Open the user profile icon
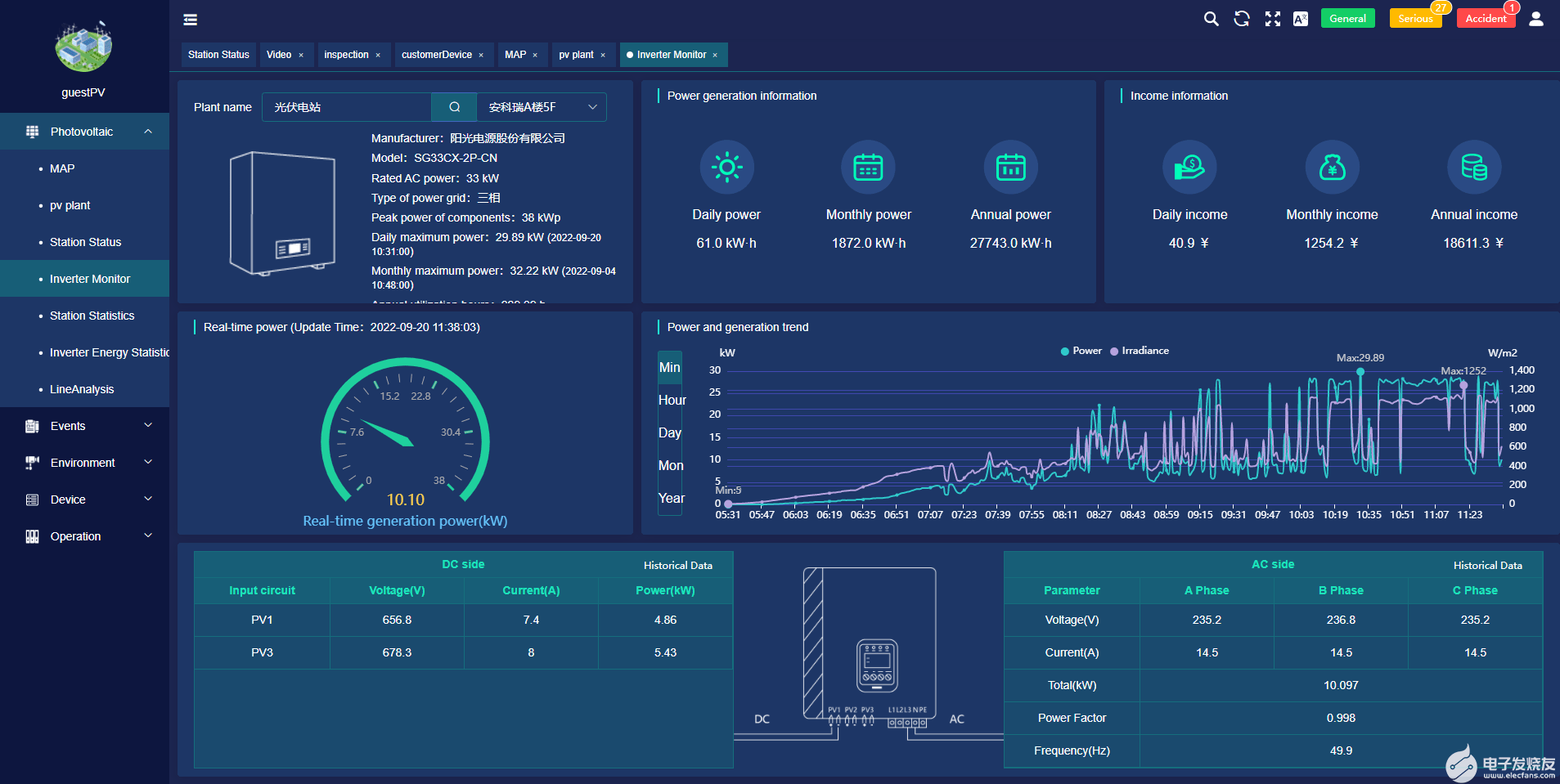The height and width of the screenshot is (784, 1560). click(x=1536, y=19)
